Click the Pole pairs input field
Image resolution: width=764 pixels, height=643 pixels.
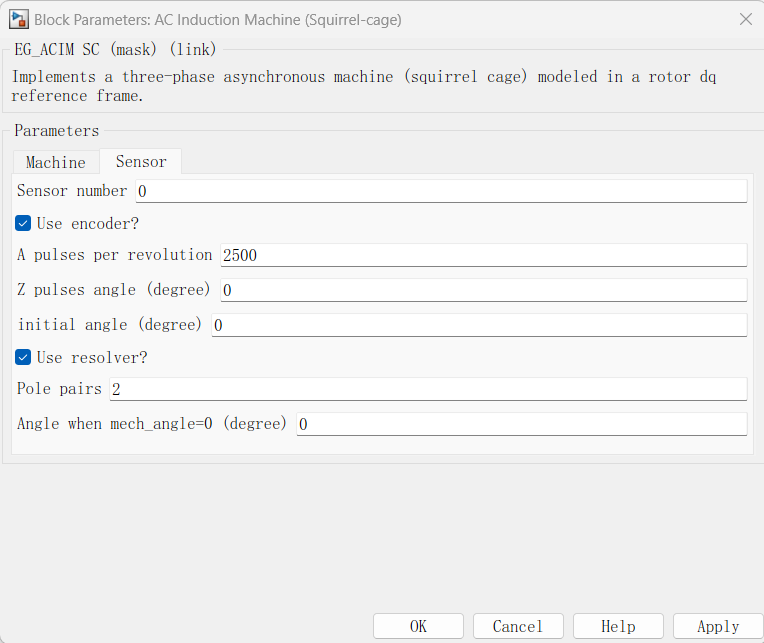pos(428,389)
